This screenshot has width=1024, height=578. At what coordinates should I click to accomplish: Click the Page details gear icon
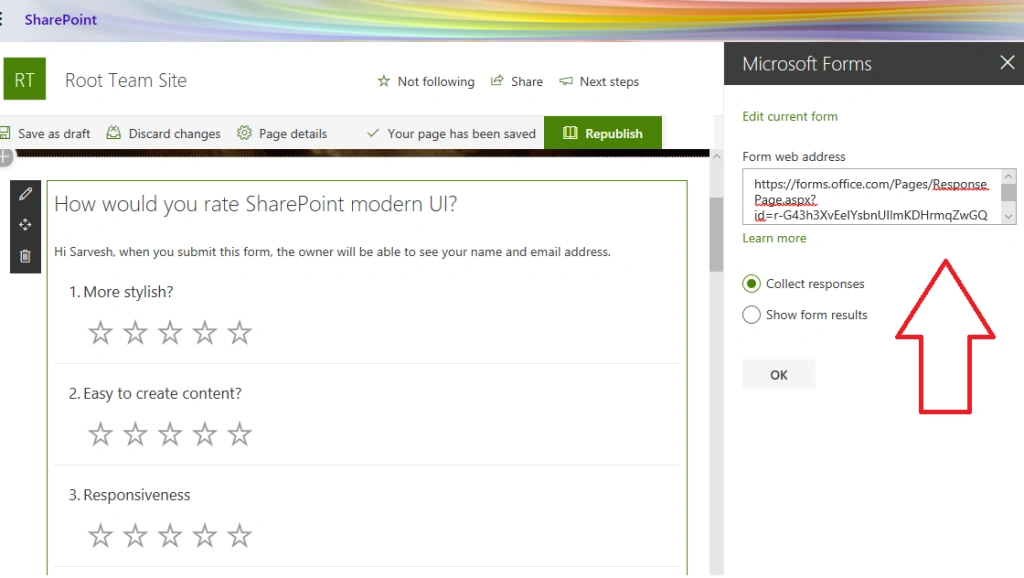244,133
